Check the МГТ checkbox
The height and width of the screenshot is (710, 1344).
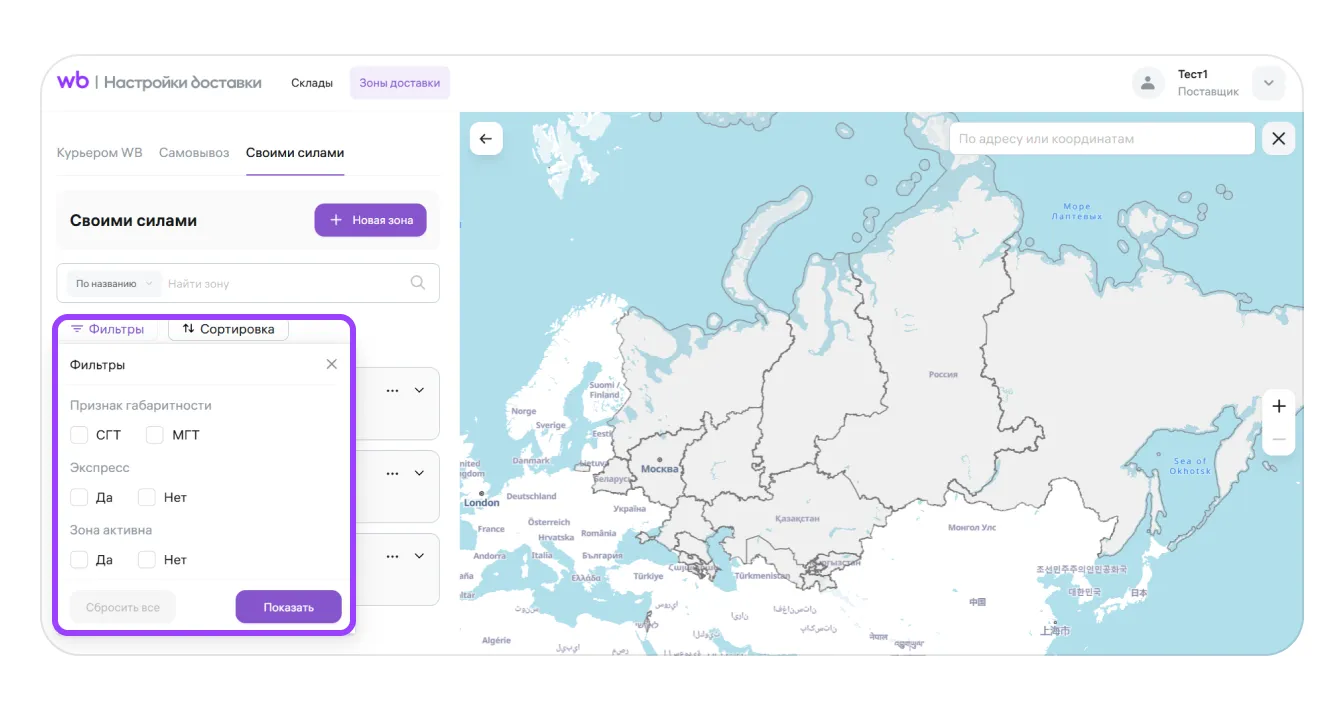click(x=155, y=435)
